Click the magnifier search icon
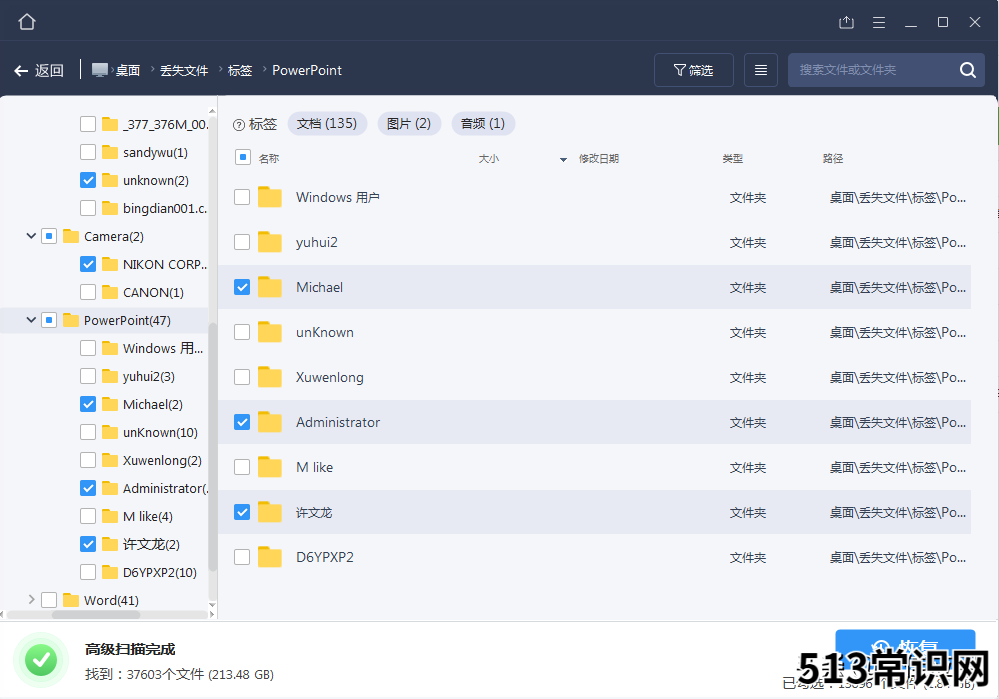The height and width of the screenshot is (699, 999). (x=968, y=70)
